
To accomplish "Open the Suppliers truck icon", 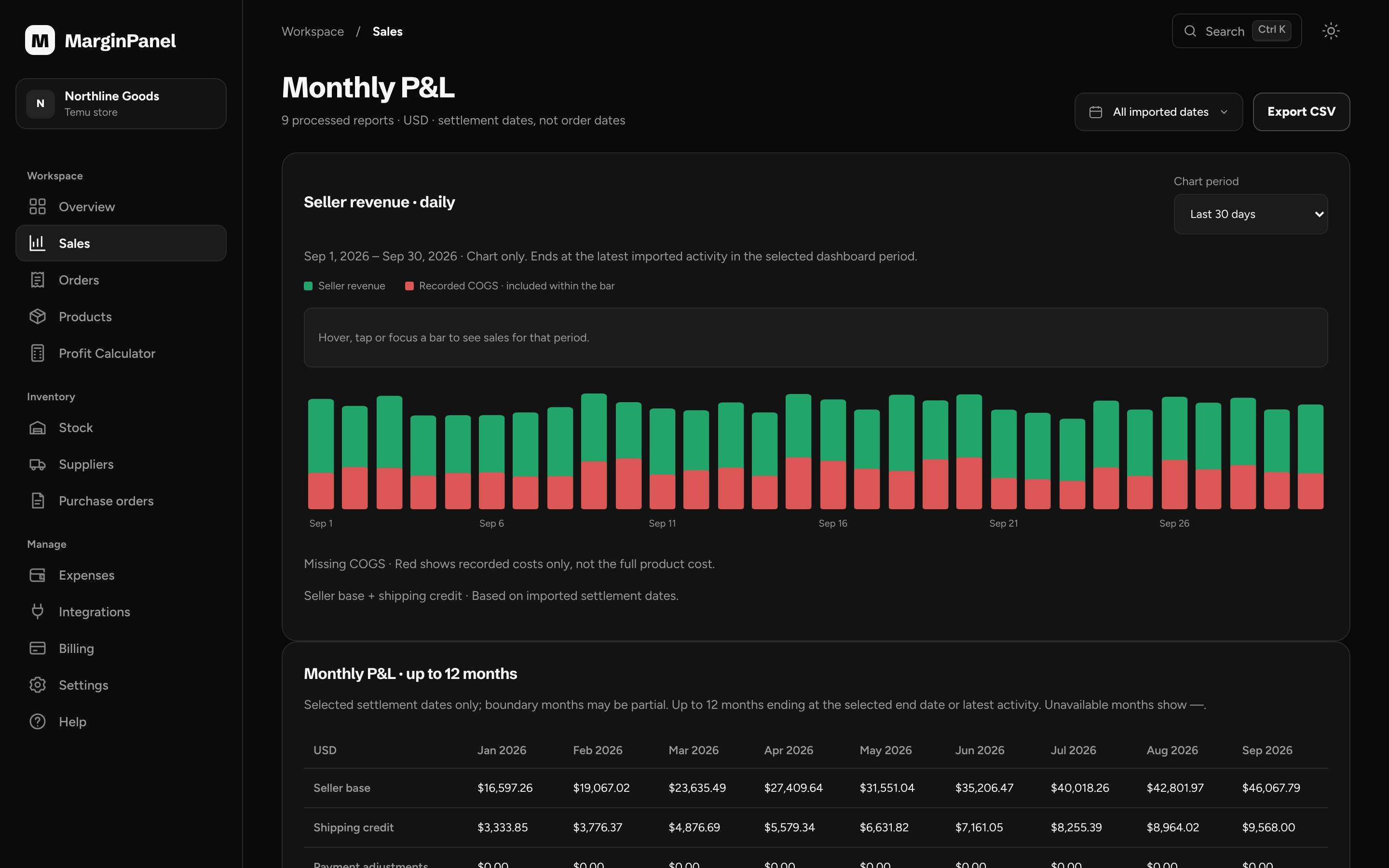I will [37, 464].
